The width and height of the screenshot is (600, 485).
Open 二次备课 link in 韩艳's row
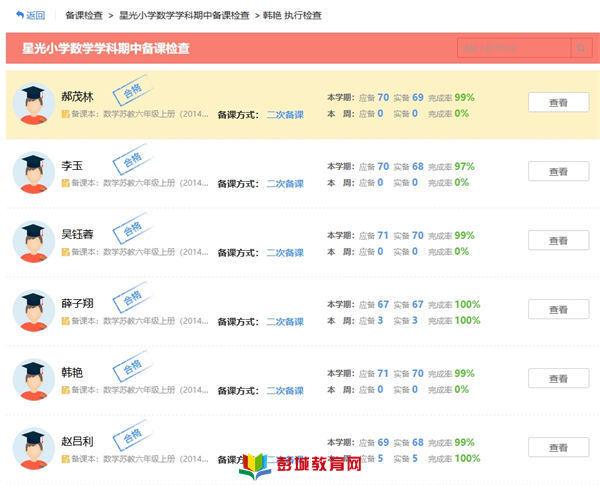point(285,391)
